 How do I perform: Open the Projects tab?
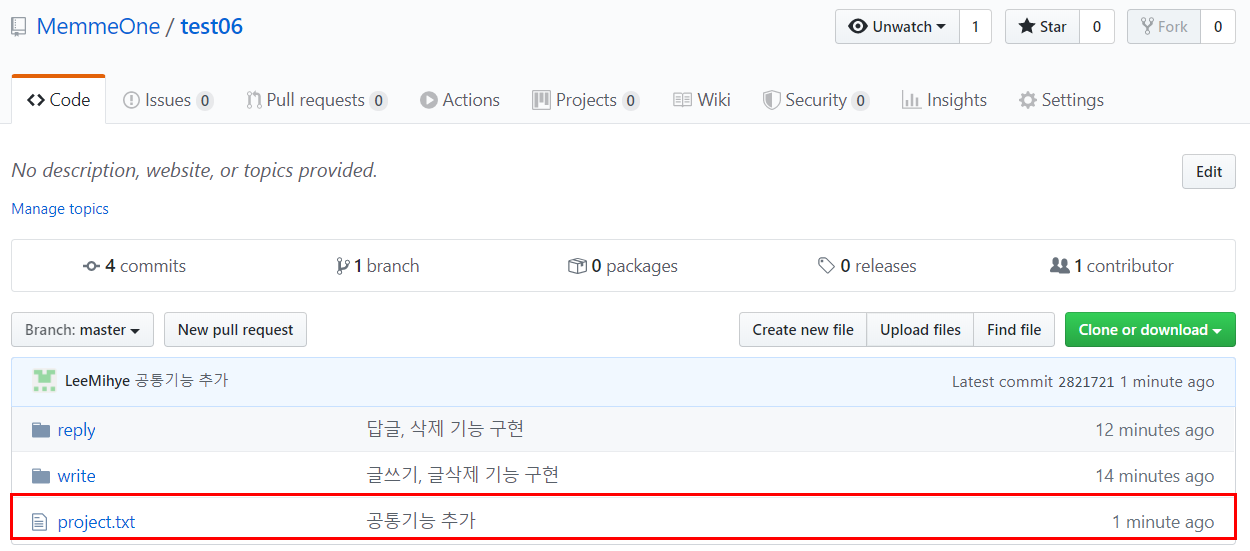pos(586,100)
